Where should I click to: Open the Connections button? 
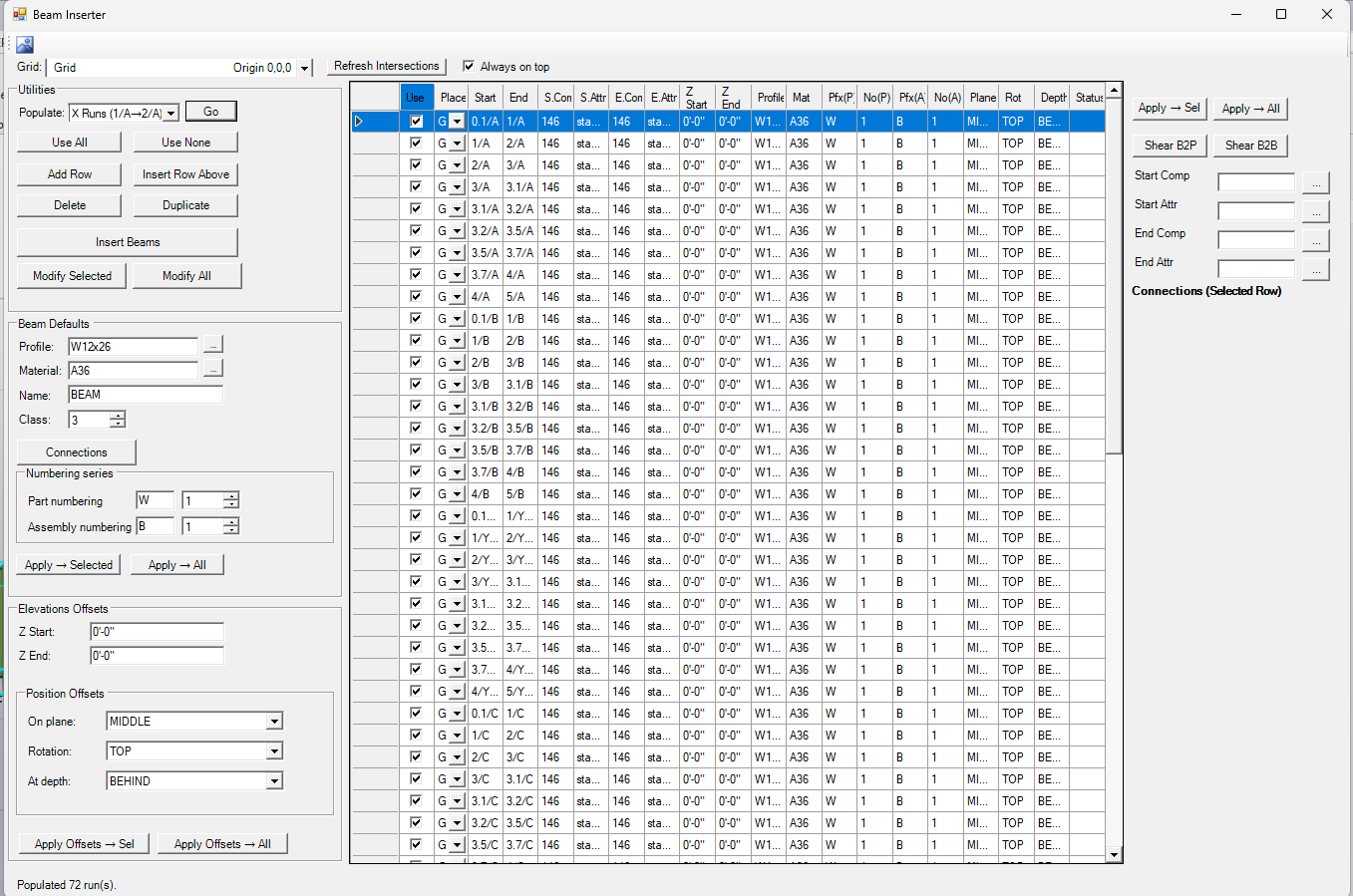(x=77, y=452)
